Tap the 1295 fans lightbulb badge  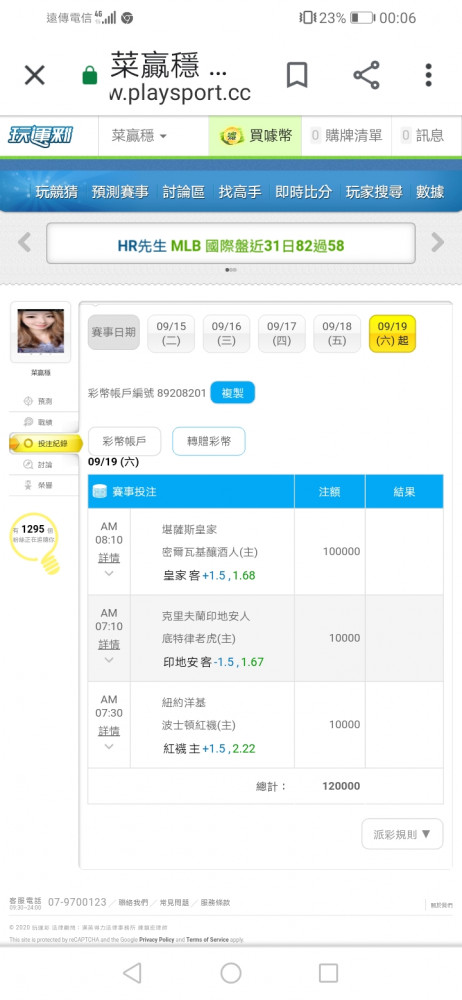point(36,541)
